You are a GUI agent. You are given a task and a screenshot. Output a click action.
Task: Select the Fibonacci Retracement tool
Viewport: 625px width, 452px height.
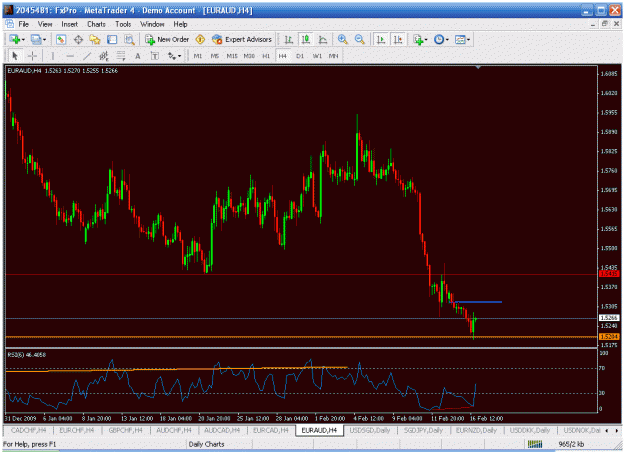tap(121, 56)
